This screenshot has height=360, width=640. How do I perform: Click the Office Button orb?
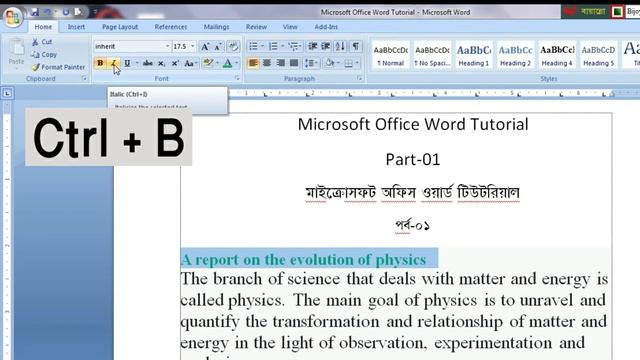coord(12,17)
